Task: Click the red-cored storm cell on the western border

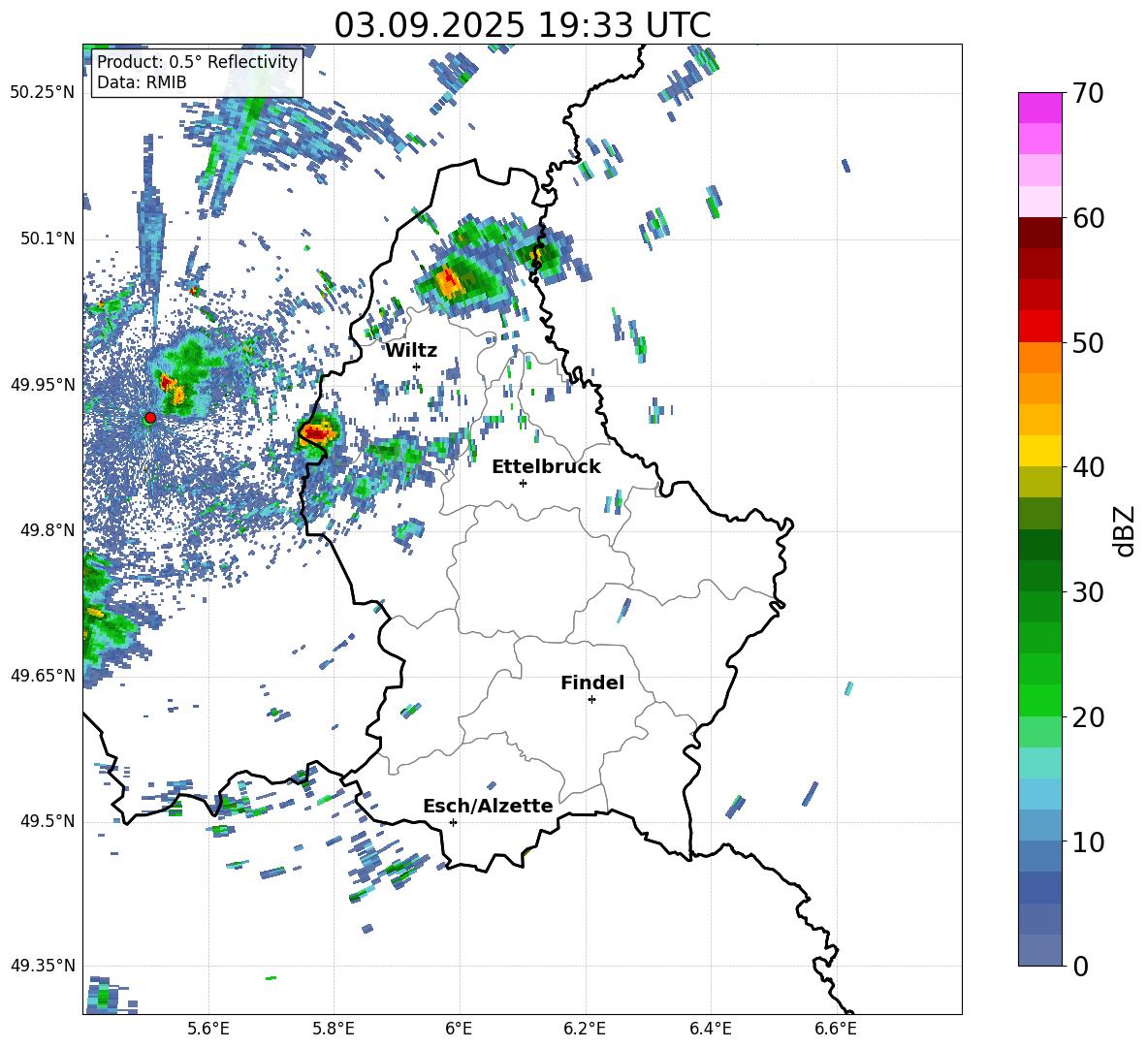Action: point(318,433)
